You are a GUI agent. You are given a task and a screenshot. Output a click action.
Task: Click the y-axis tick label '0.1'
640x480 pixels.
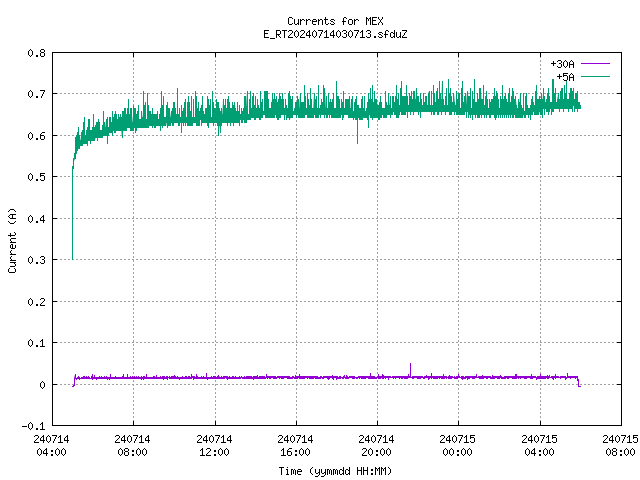point(36,343)
